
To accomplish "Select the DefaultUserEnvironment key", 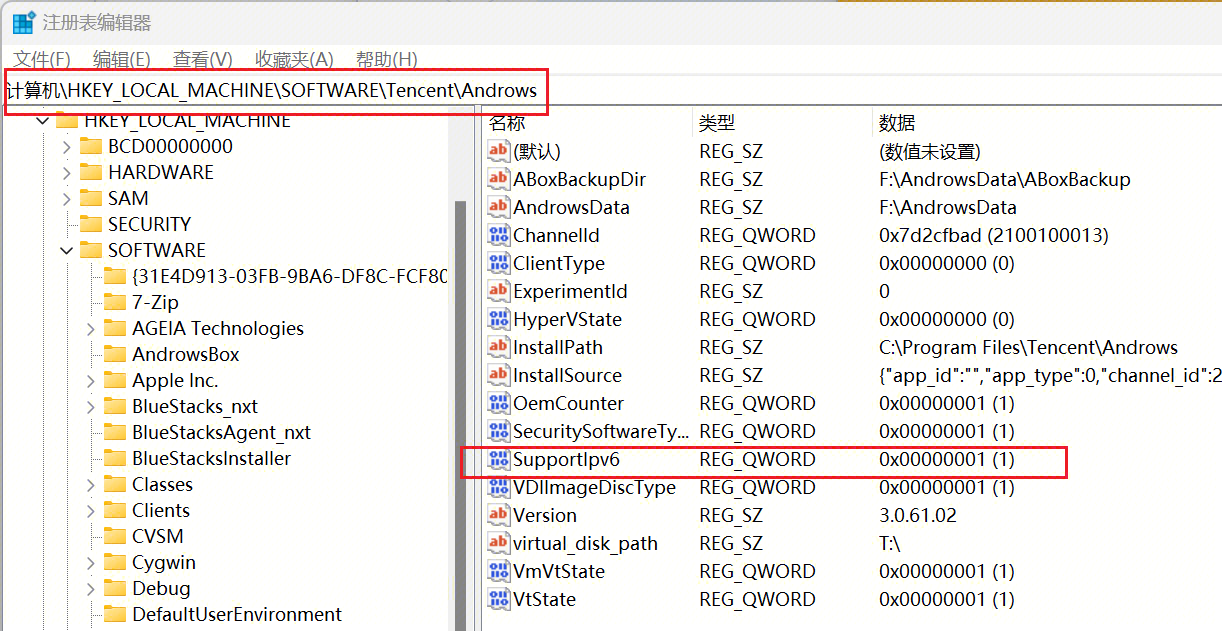I will tap(237, 614).
